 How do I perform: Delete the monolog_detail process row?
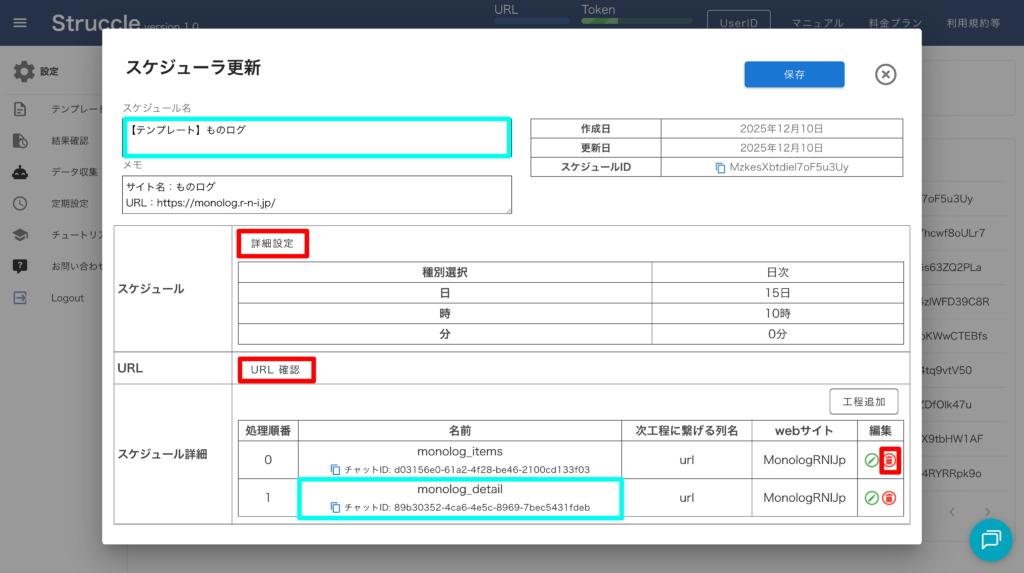889,498
